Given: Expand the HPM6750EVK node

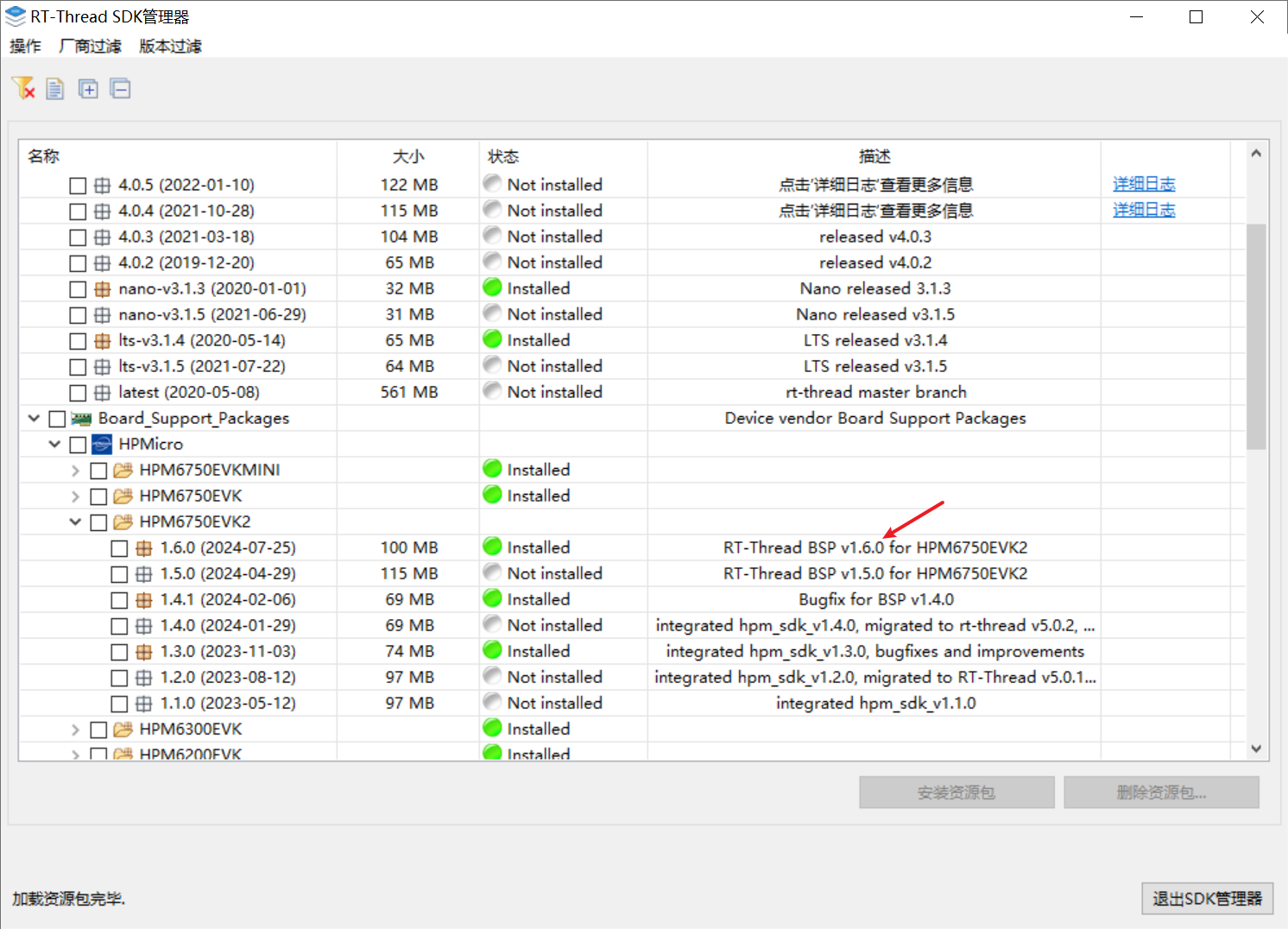Looking at the screenshot, I should pyautogui.click(x=75, y=496).
